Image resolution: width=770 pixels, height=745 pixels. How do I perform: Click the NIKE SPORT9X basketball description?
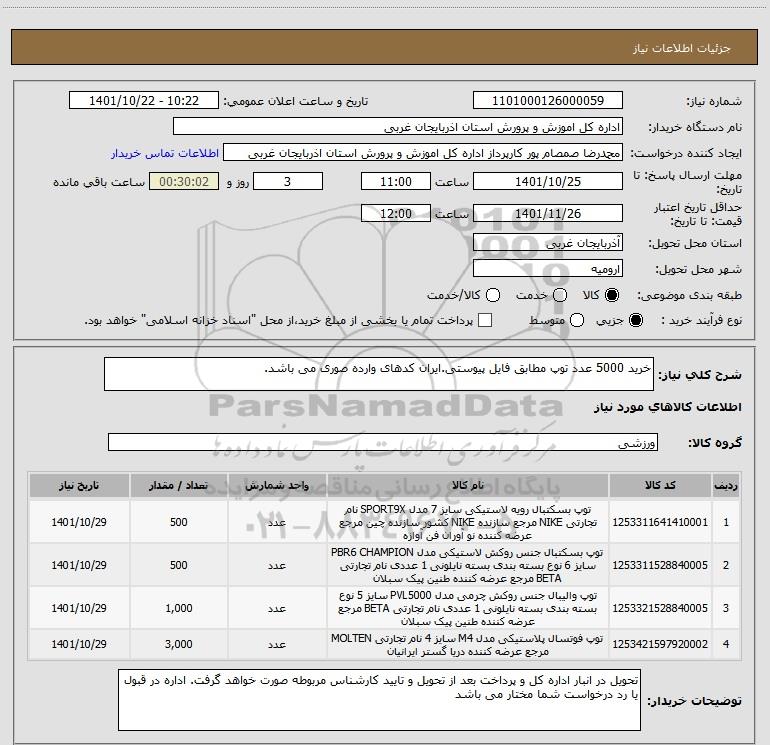(468, 522)
